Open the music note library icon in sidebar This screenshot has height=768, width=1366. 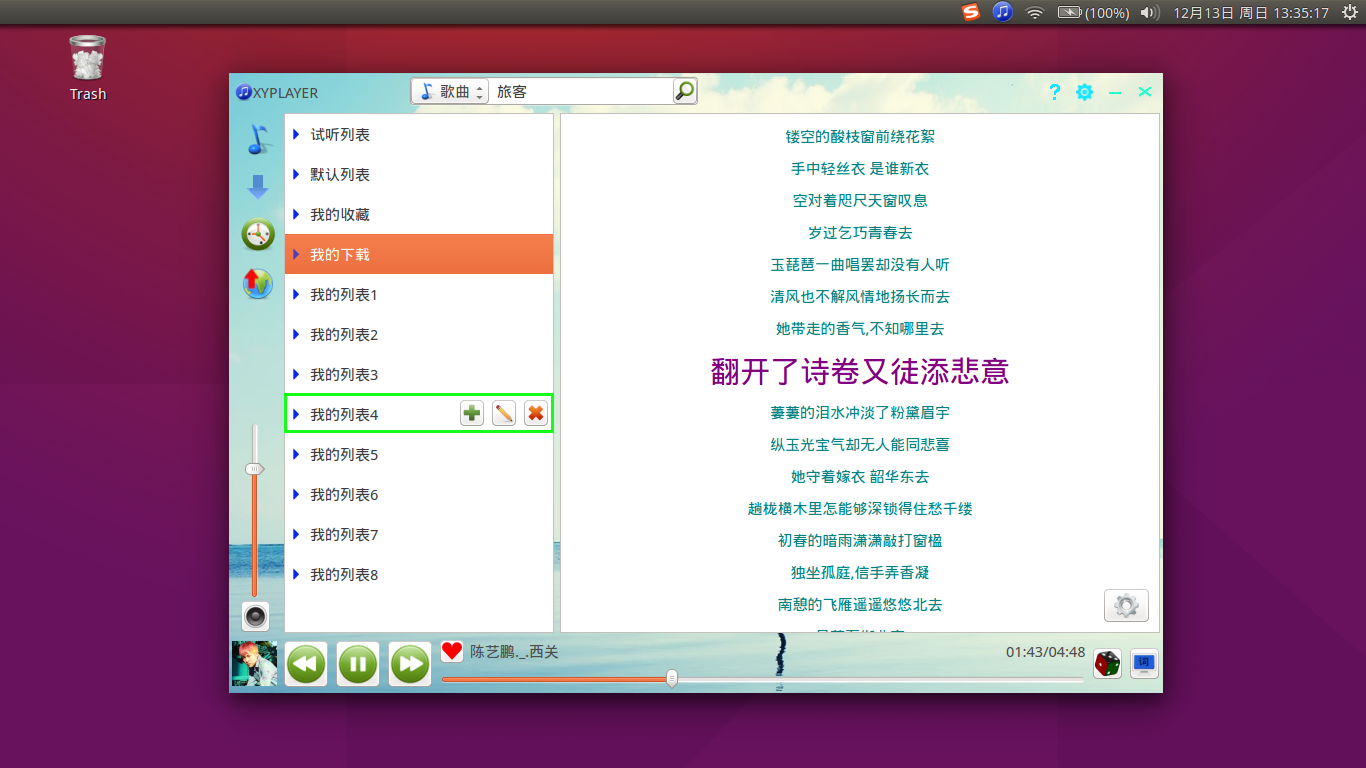258,139
